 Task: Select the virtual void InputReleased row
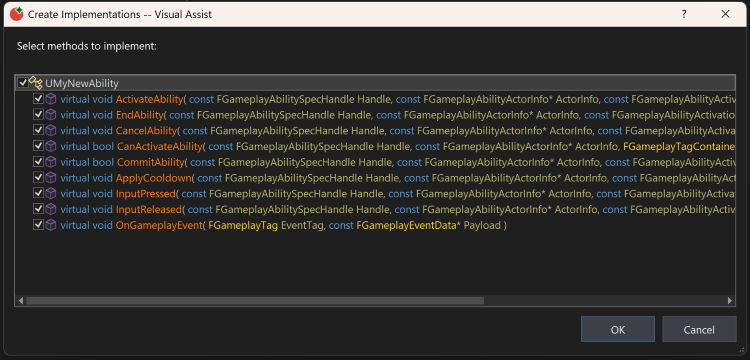pos(375,209)
